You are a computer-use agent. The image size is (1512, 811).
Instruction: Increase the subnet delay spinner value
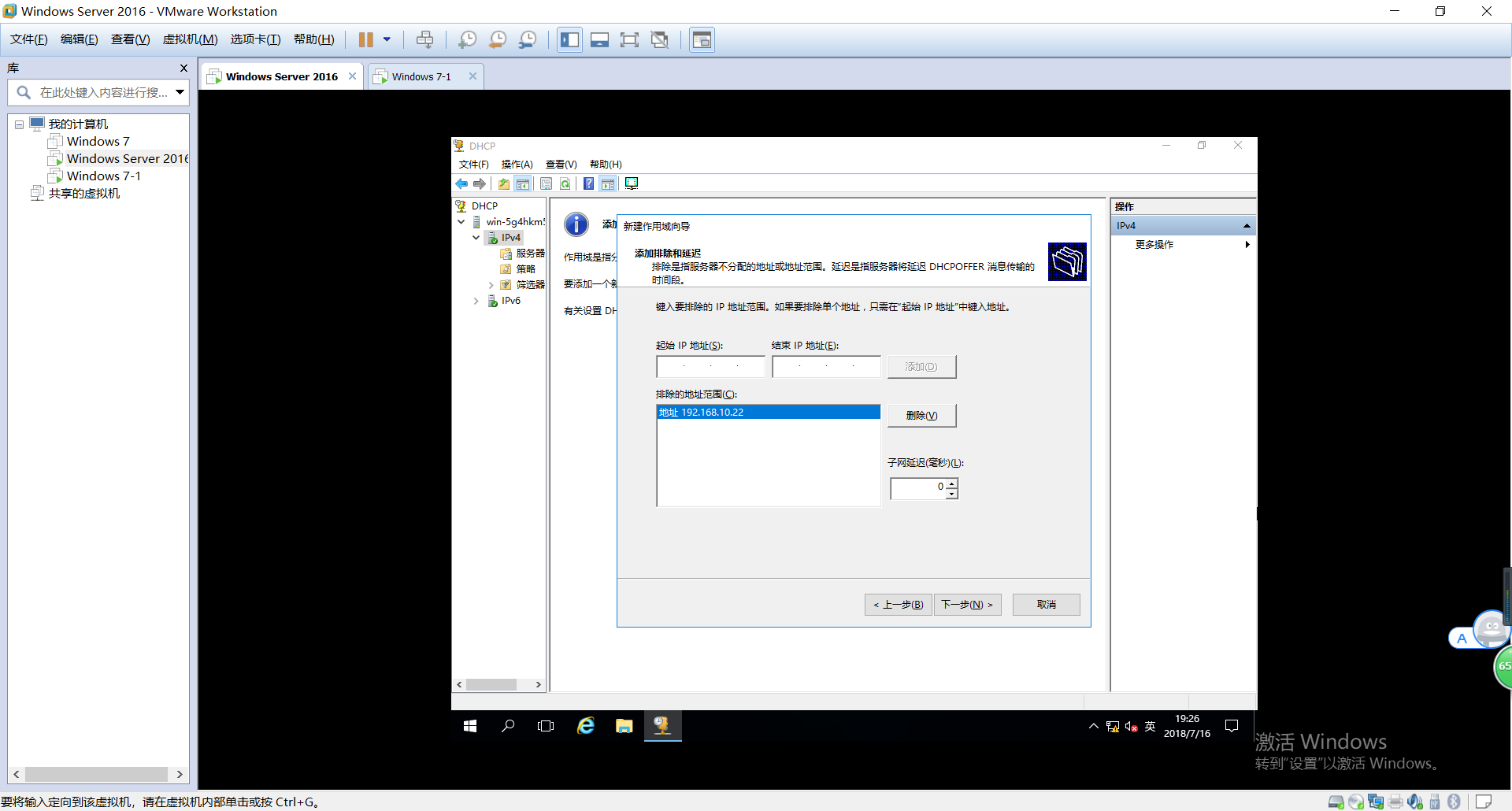(952, 483)
